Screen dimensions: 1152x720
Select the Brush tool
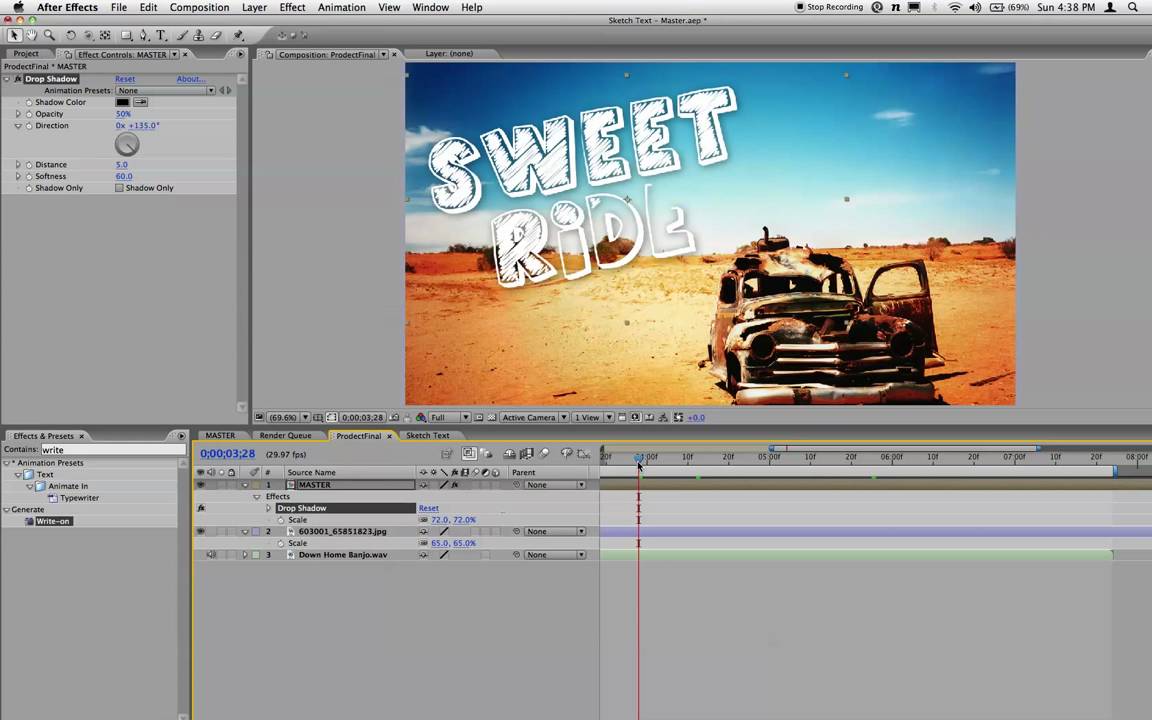pos(181,35)
